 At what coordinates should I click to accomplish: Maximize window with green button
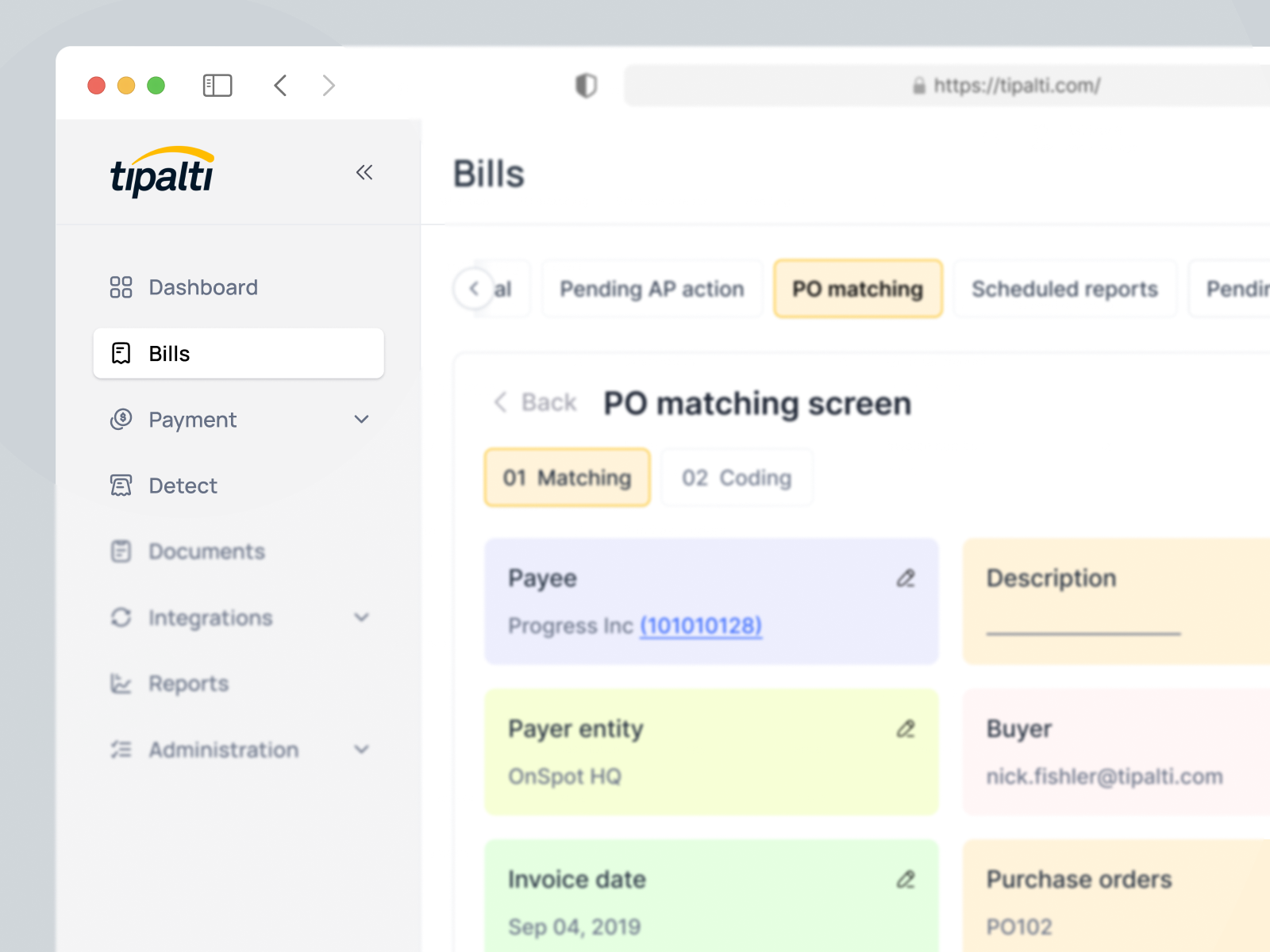(x=156, y=85)
